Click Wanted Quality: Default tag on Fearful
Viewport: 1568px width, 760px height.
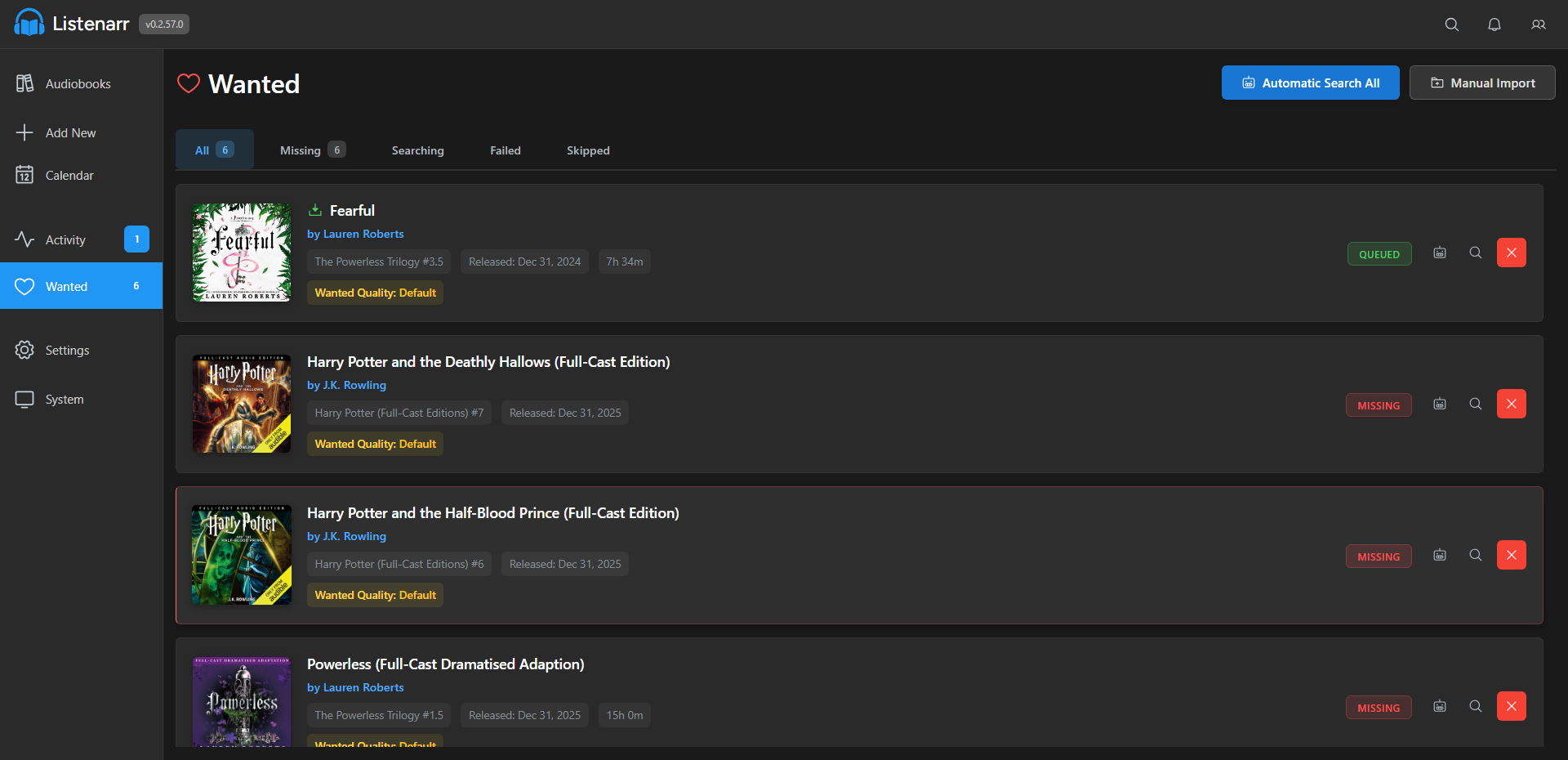tap(376, 293)
